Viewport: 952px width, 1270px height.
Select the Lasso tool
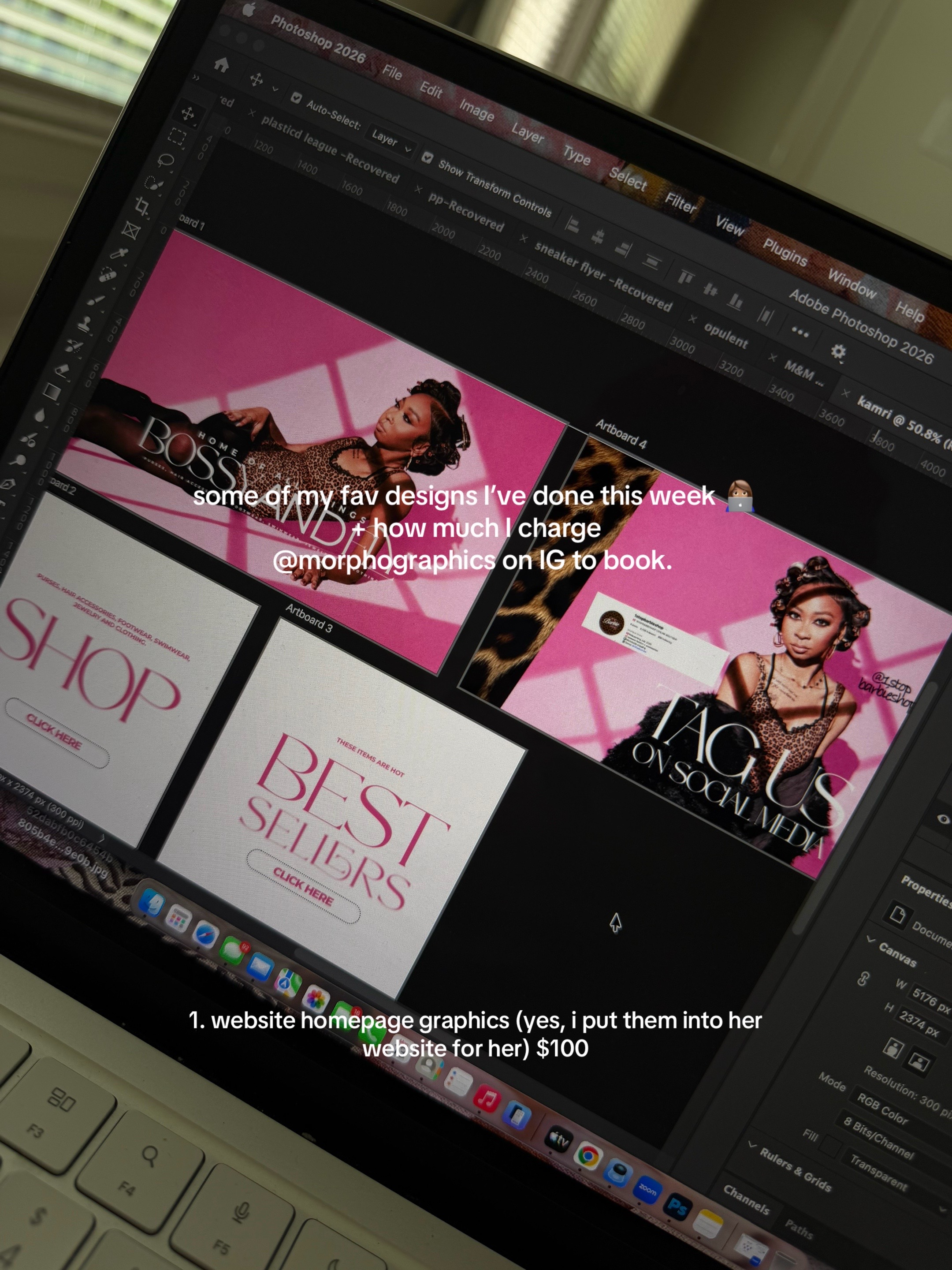coord(166,160)
